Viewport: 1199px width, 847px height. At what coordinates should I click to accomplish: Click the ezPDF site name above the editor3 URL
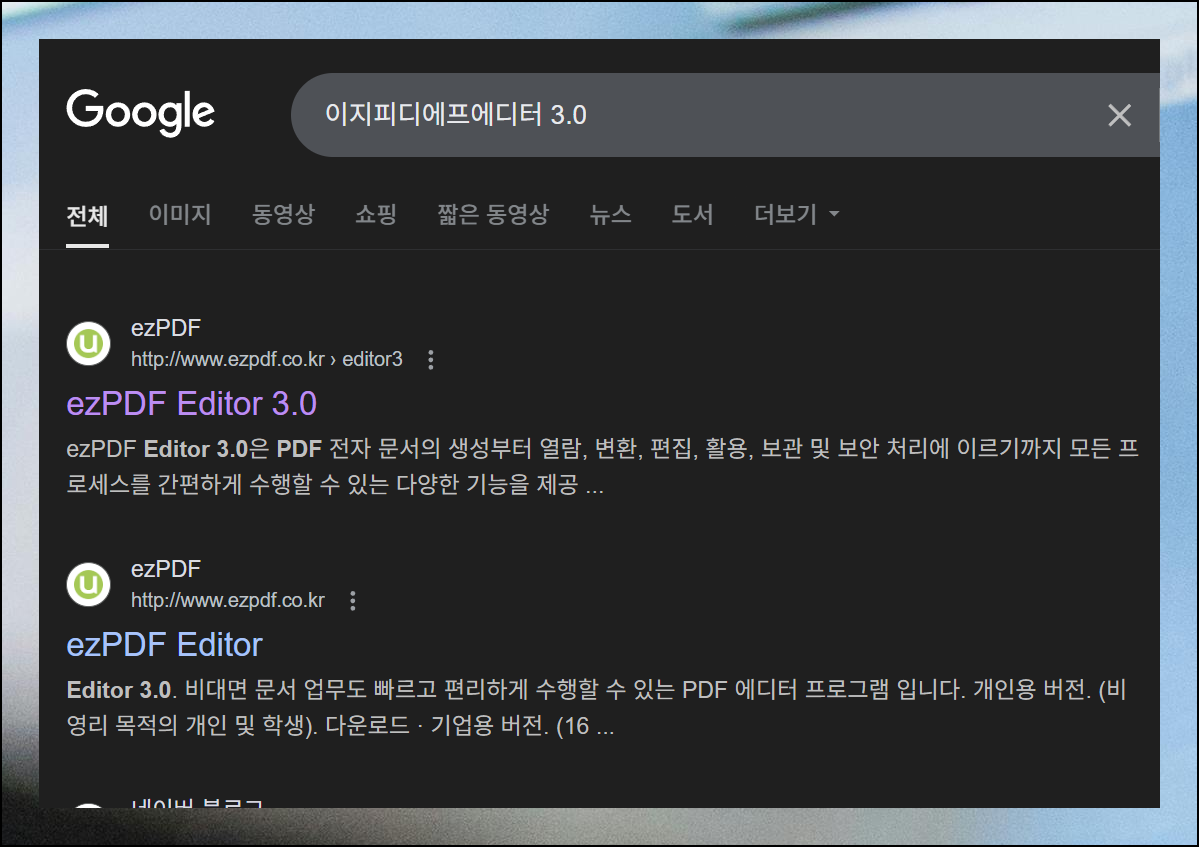tap(166, 328)
